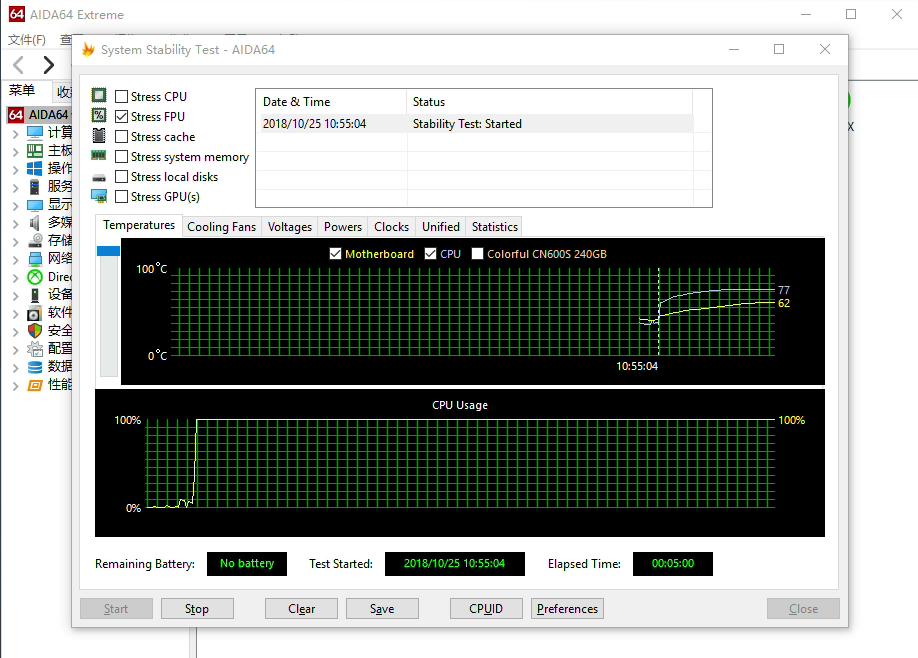Enable the Stress CPU checkbox
This screenshot has width=918, height=658.
tap(122, 97)
